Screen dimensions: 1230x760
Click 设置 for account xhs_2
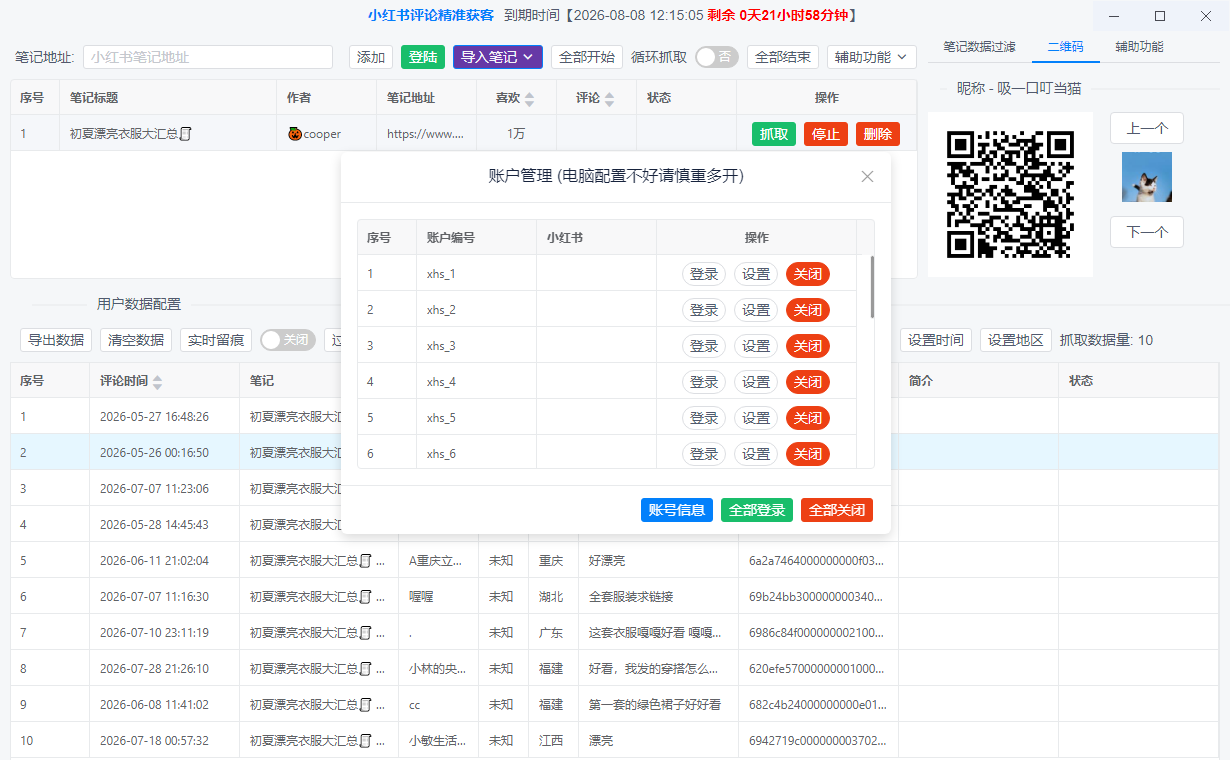pyautogui.click(x=756, y=310)
